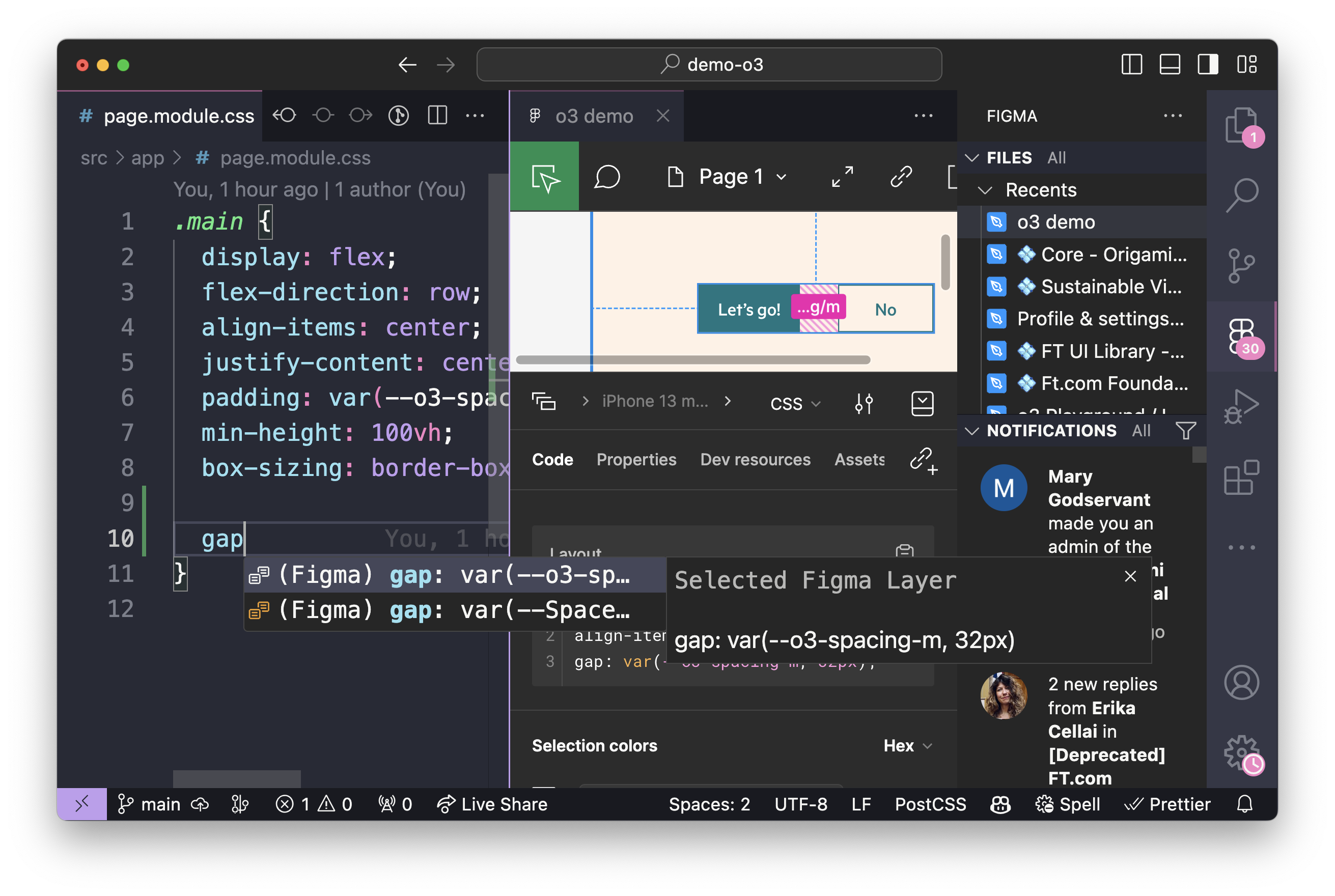Copy Layout code with clipboard icon
The image size is (1335, 896).
(x=904, y=551)
